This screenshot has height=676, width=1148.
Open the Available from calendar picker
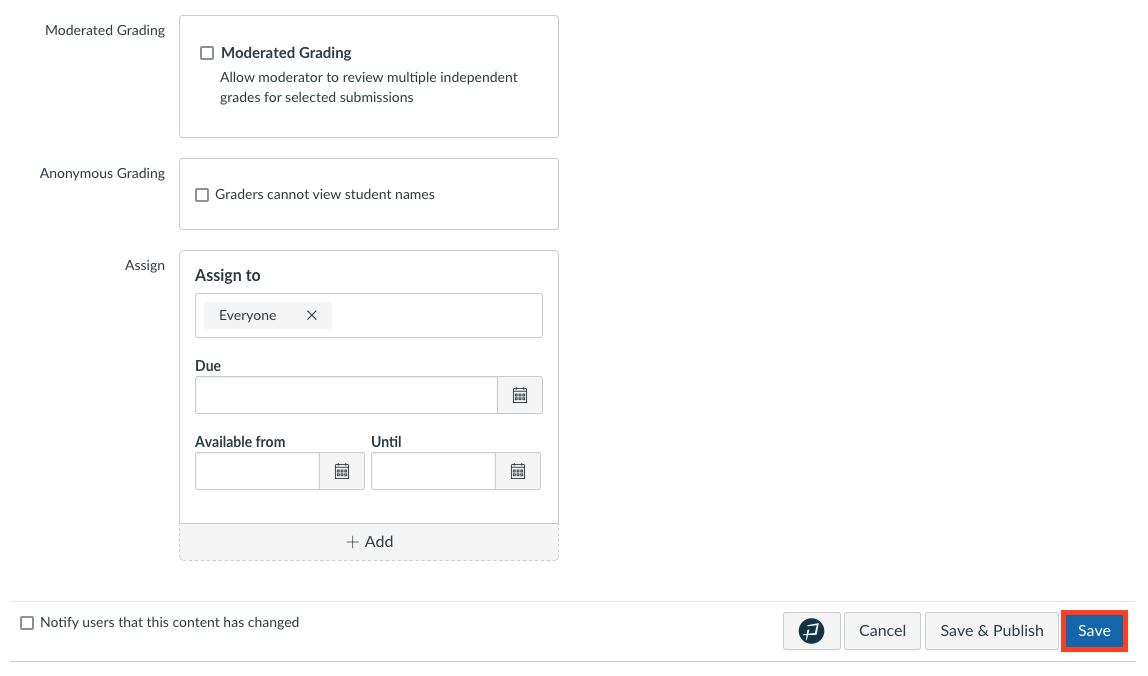[x=342, y=471]
